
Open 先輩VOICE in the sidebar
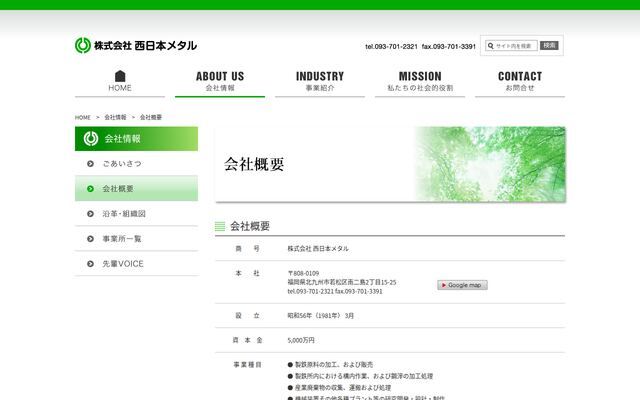coord(136,264)
